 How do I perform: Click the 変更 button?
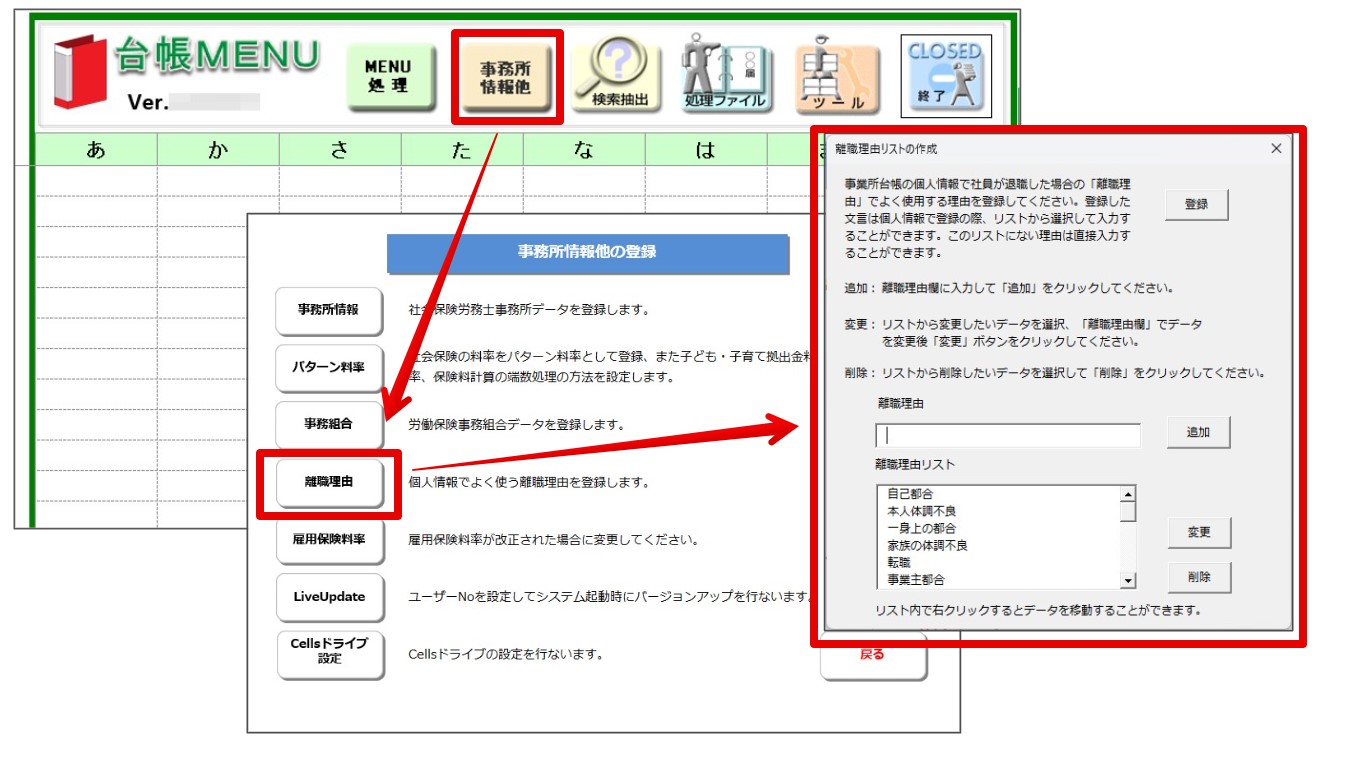(1199, 533)
